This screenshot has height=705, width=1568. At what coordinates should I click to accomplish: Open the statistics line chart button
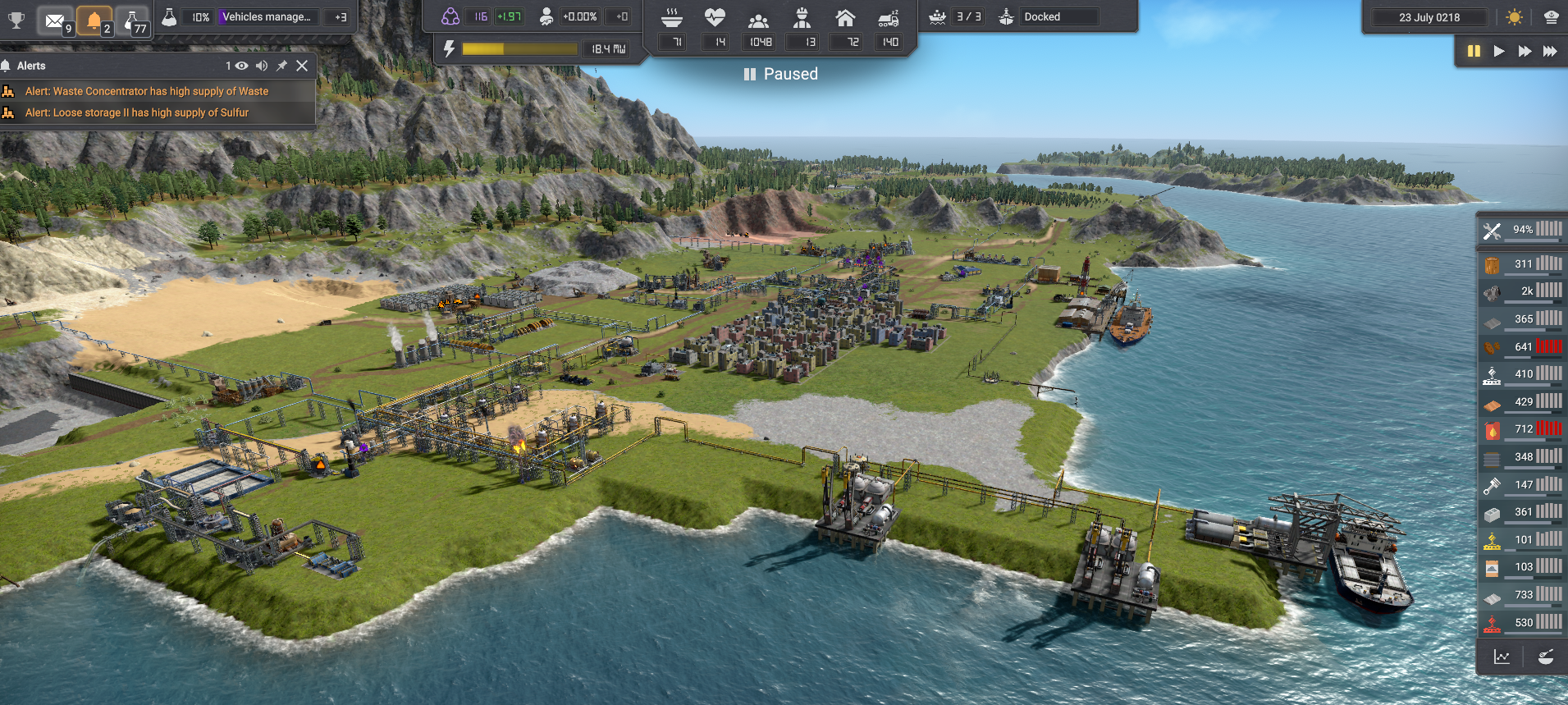pyautogui.click(x=1502, y=657)
